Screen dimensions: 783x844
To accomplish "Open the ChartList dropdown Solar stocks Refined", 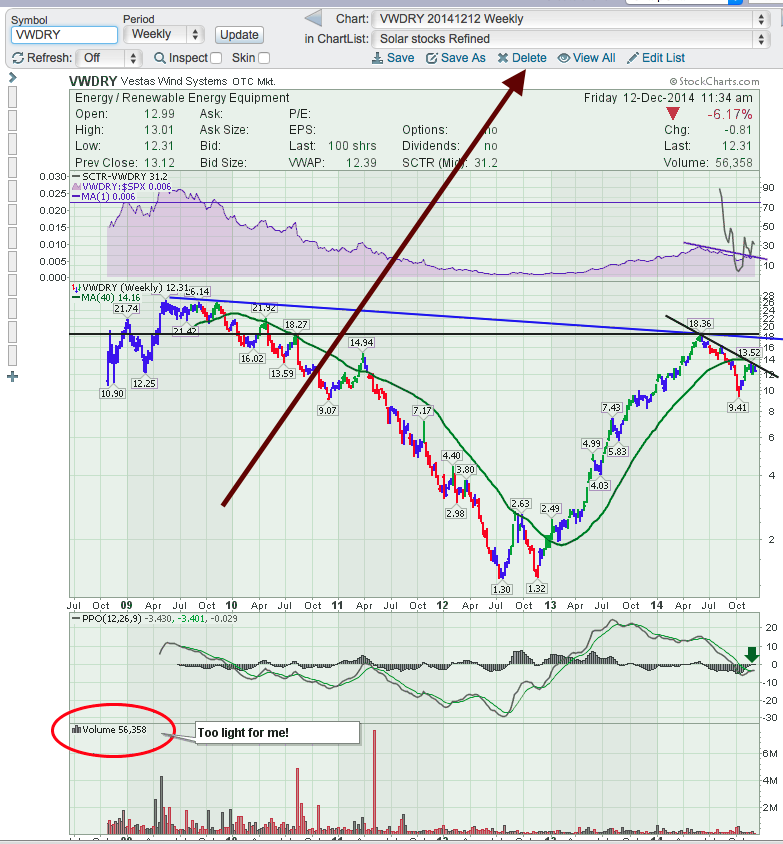I will click(x=570, y=39).
